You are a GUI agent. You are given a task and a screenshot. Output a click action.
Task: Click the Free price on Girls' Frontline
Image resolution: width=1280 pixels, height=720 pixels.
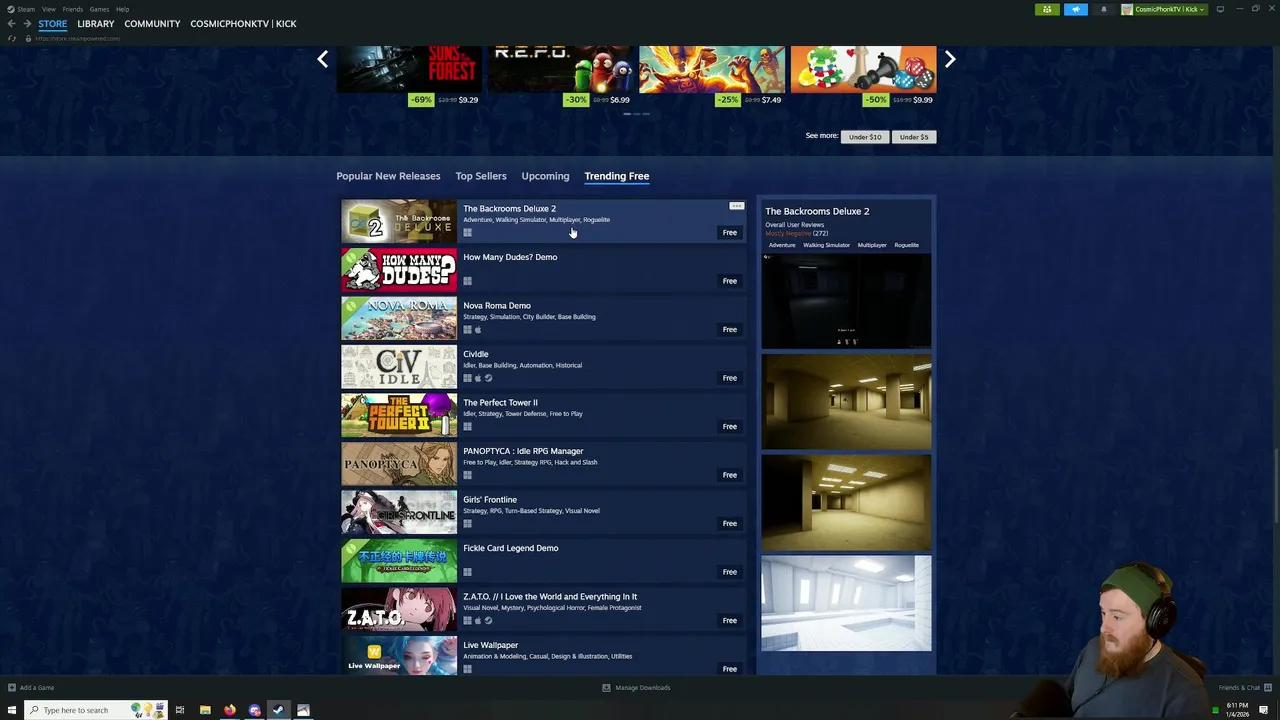click(730, 523)
